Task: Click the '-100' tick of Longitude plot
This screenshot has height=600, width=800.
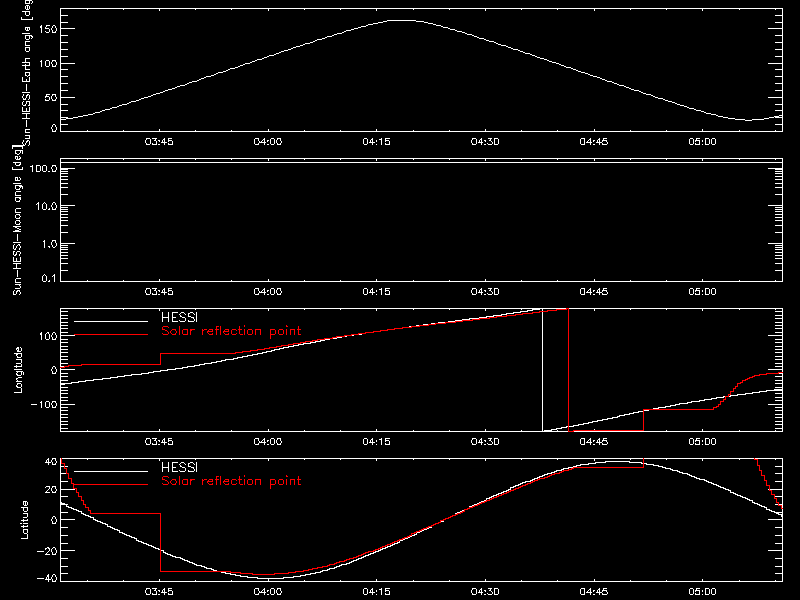Action: click(x=44, y=404)
